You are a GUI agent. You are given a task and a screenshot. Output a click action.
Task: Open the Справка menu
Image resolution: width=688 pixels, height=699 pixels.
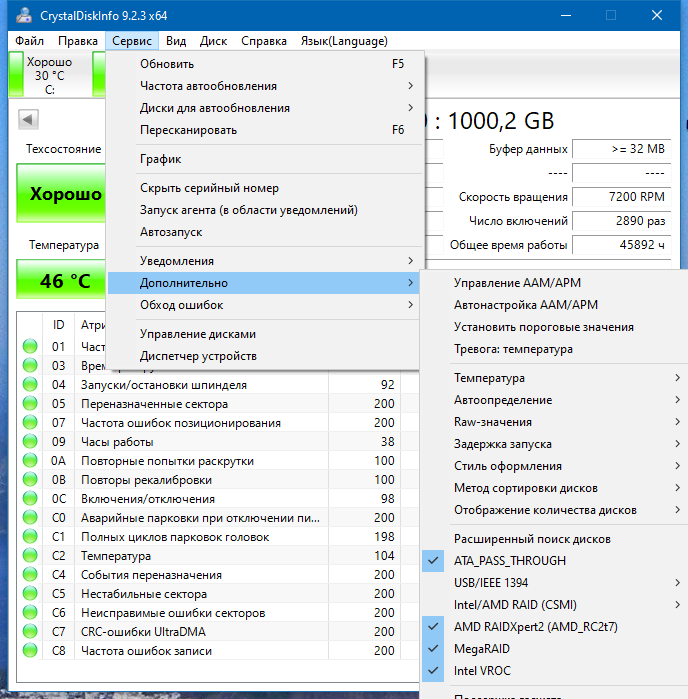[x=264, y=41]
